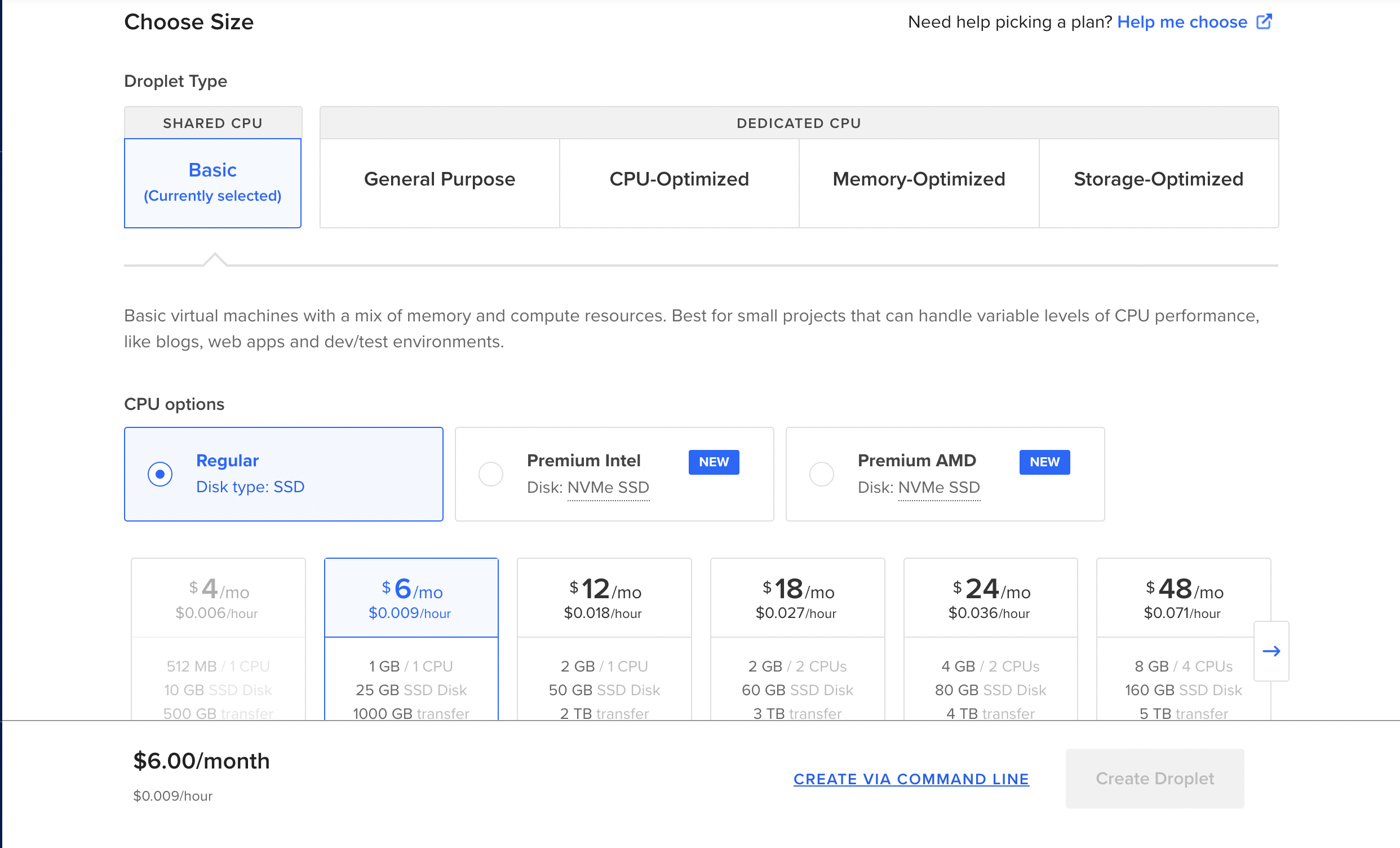Select the Regular SSD radio button

pyautogui.click(x=160, y=474)
